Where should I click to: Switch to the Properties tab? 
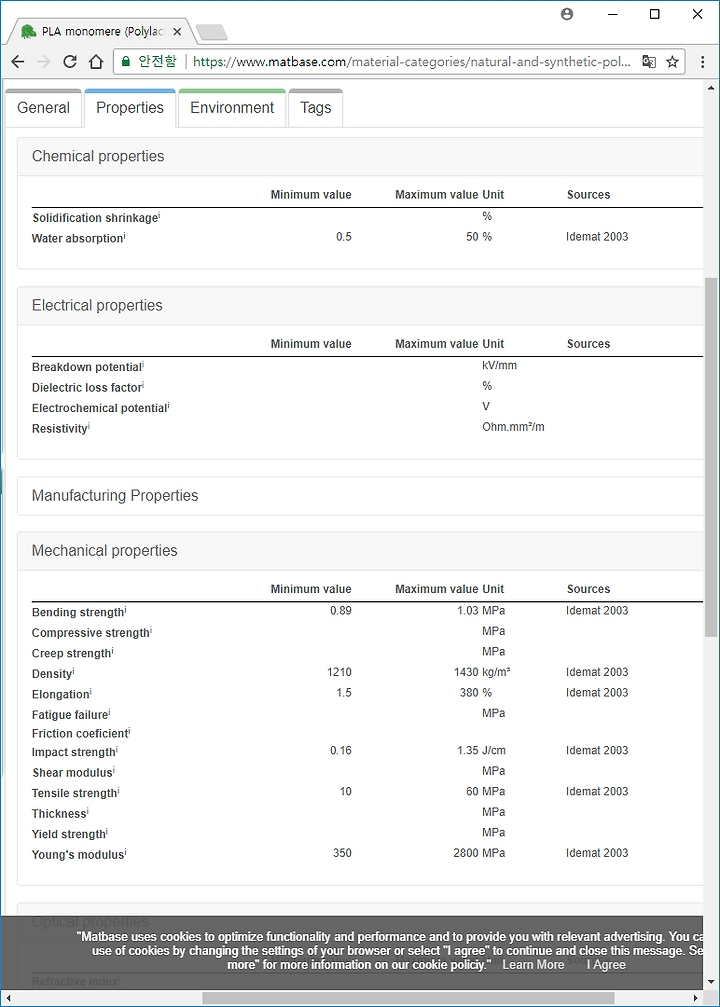tap(130, 108)
